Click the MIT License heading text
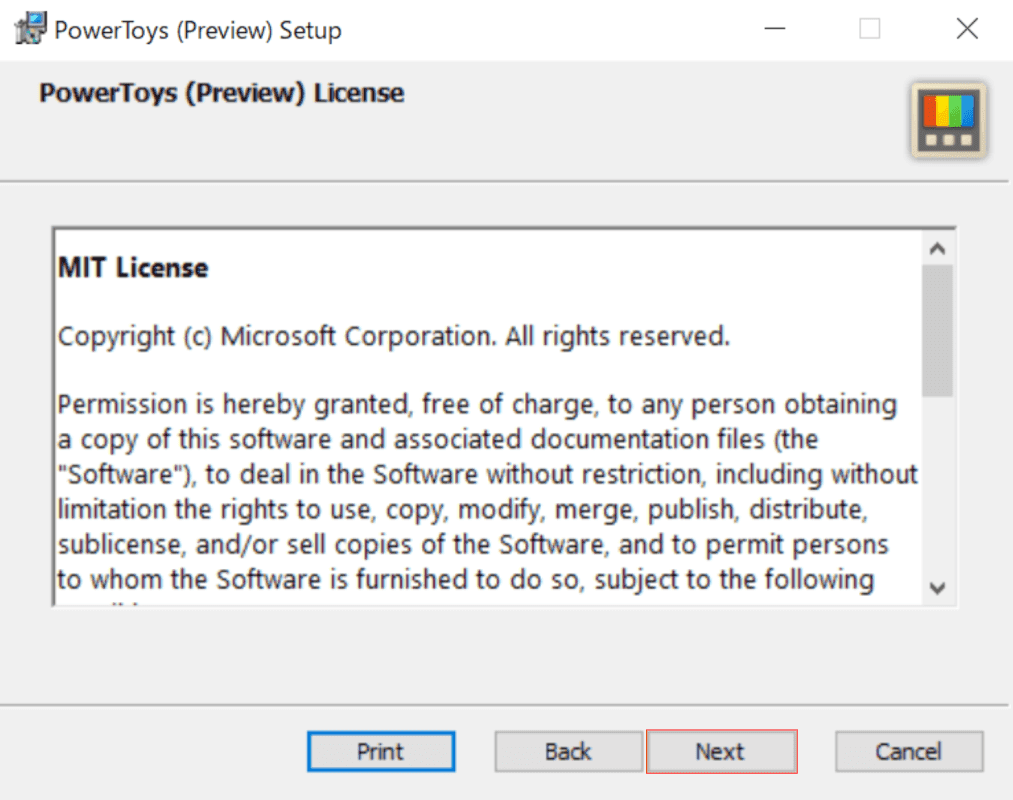Image resolution: width=1013 pixels, height=800 pixels. [x=133, y=268]
